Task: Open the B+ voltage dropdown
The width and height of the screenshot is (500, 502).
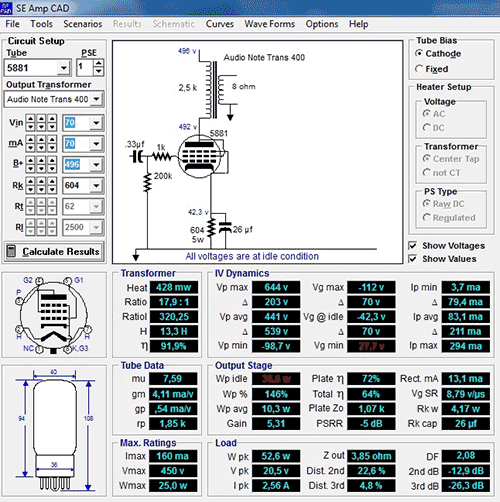Action: click(96, 165)
